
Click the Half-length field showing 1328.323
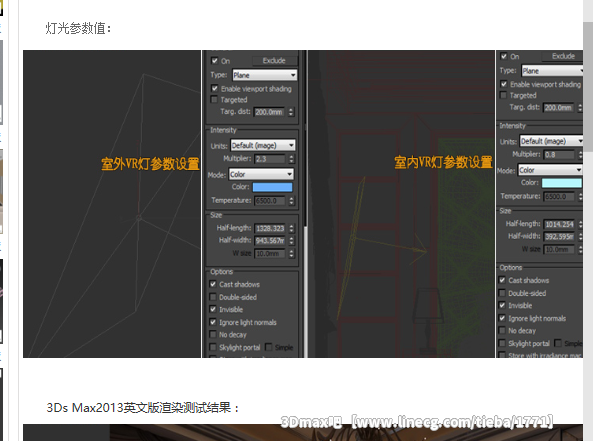point(270,228)
